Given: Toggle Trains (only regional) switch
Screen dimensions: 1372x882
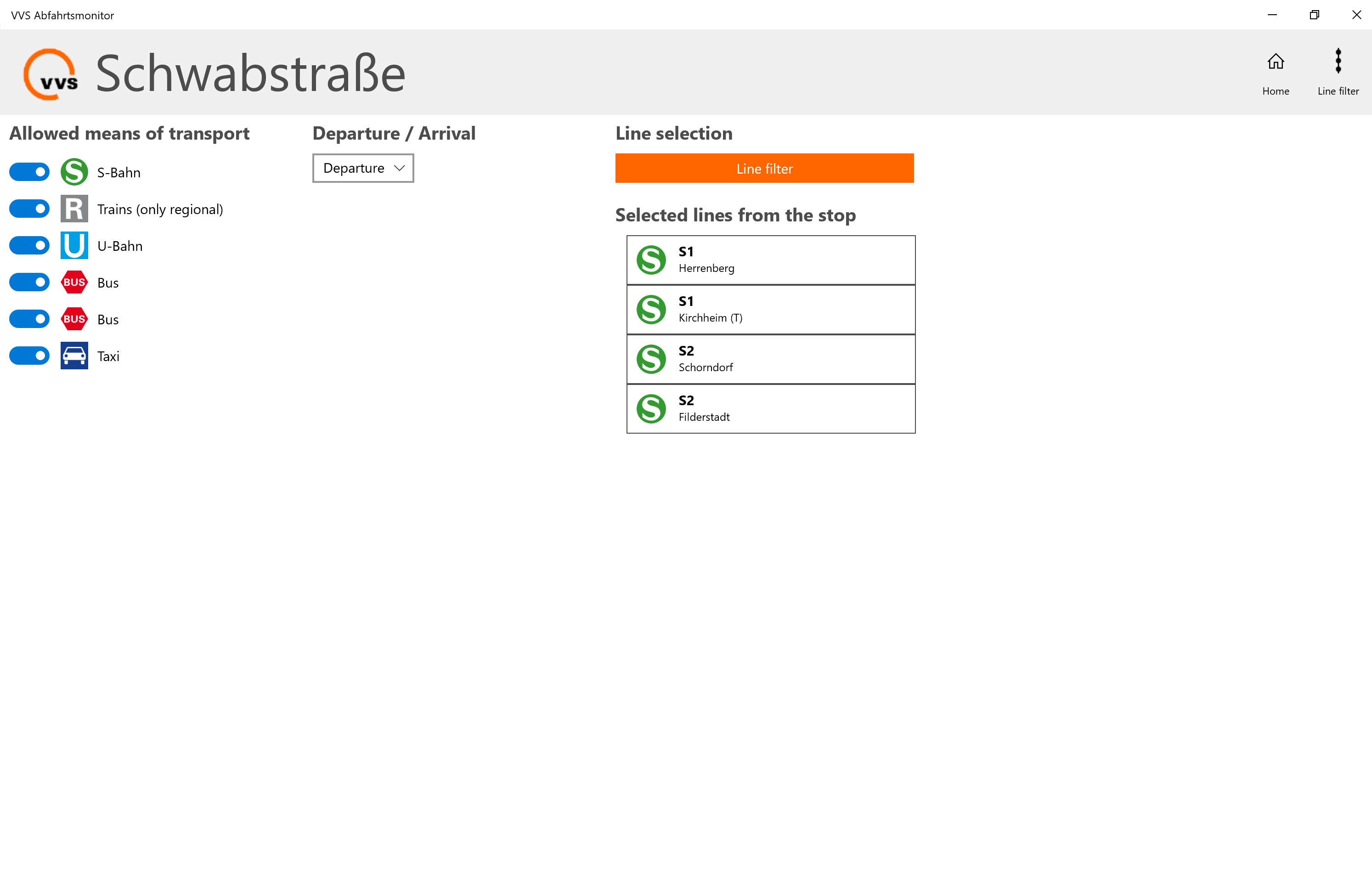Looking at the screenshot, I should (29, 209).
